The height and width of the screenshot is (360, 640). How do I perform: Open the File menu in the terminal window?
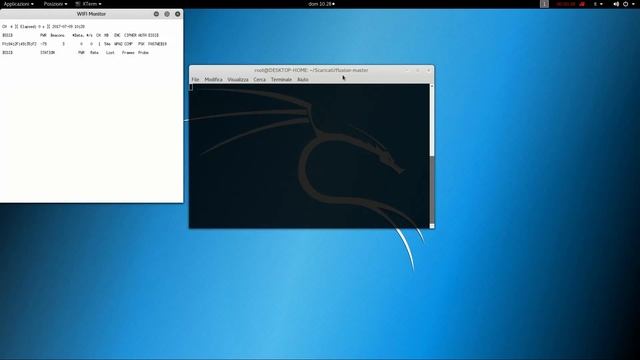click(196, 80)
